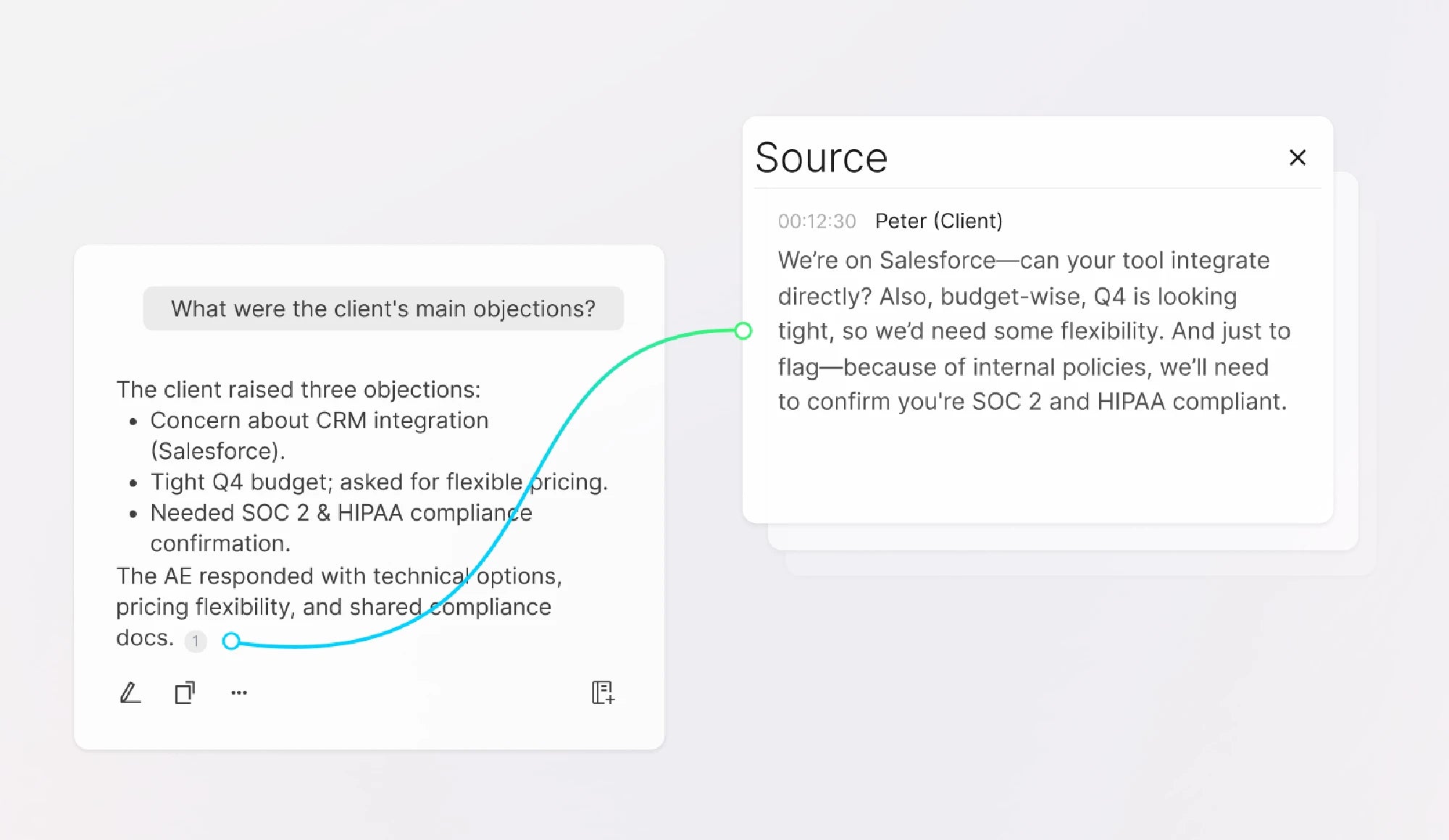Viewport: 1449px width, 840px height.
Task: Select the rearmost stacked source card
Action: pyautogui.click(x=1080, y=564)
